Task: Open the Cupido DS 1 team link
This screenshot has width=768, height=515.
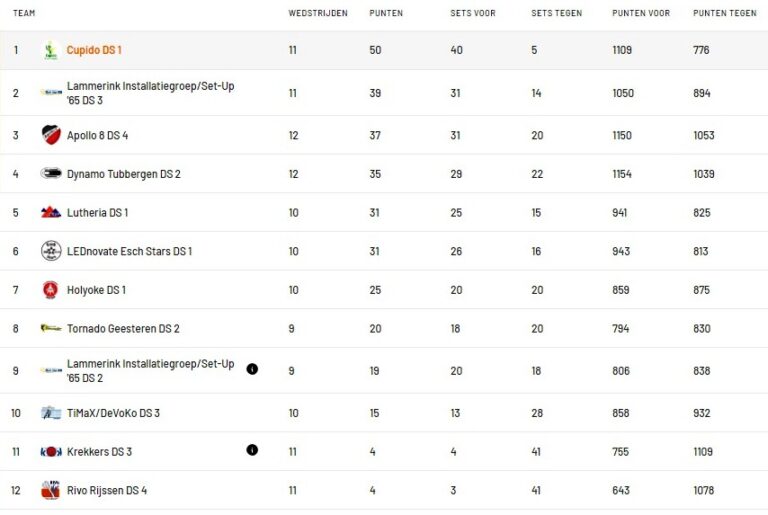Action: click(x=94, y=50)
